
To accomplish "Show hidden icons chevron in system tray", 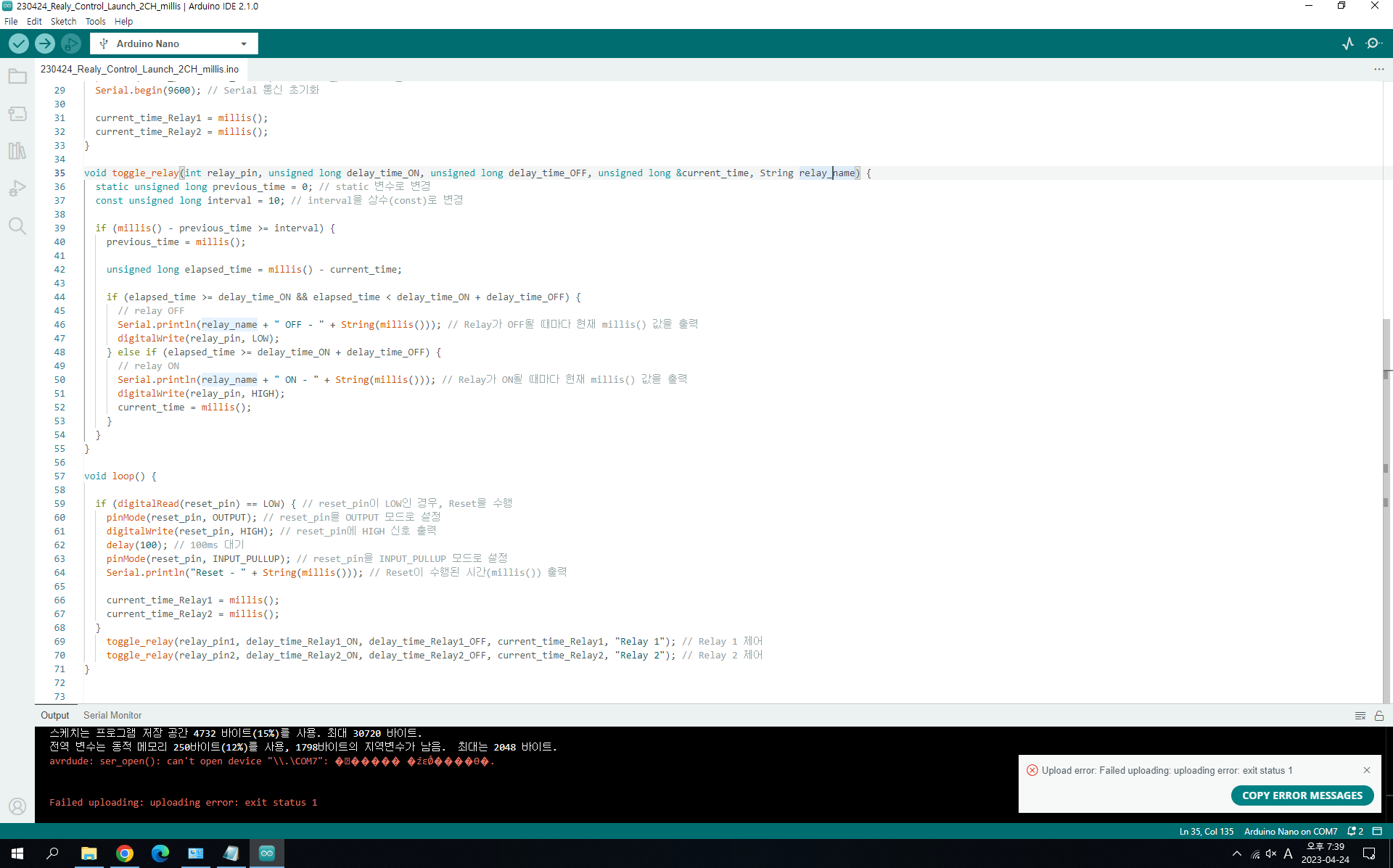I will (1236, 853).
